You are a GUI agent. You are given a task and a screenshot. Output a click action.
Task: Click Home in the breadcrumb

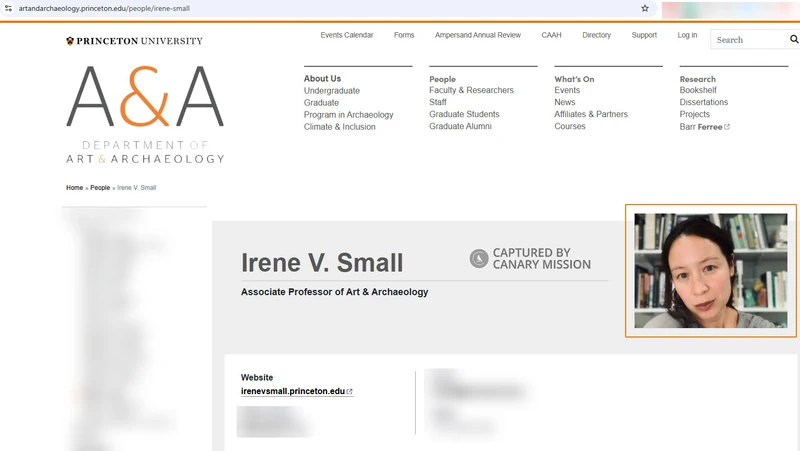[74, 188]
